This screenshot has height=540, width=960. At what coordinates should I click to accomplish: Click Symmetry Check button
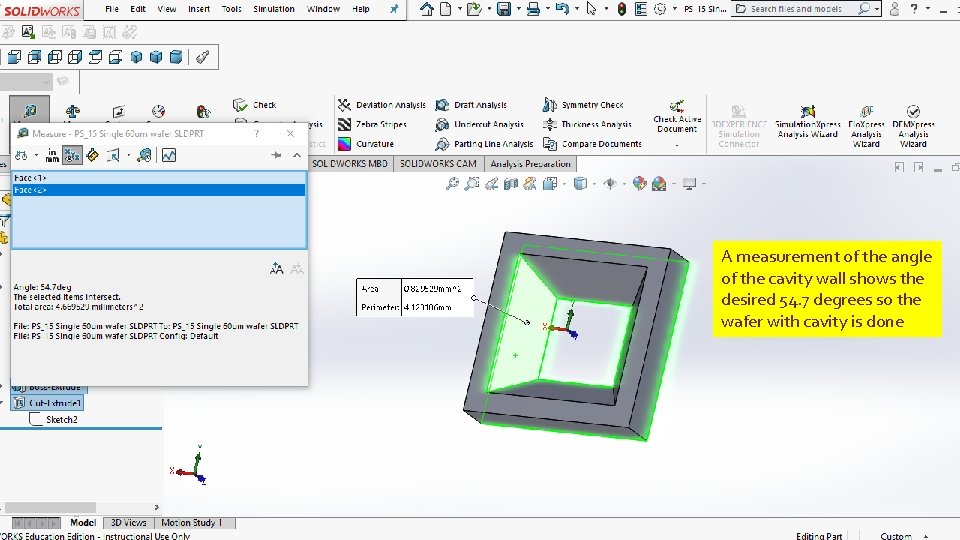[x=583, y=105]
